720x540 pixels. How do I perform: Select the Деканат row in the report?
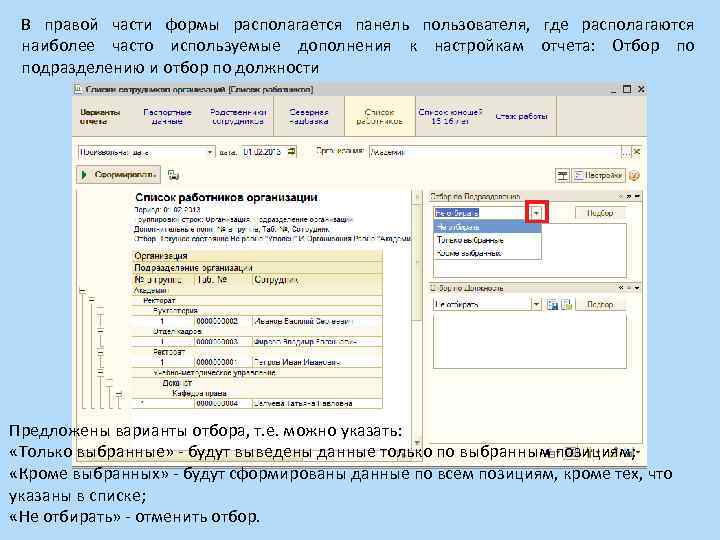[x=257, y=383]
